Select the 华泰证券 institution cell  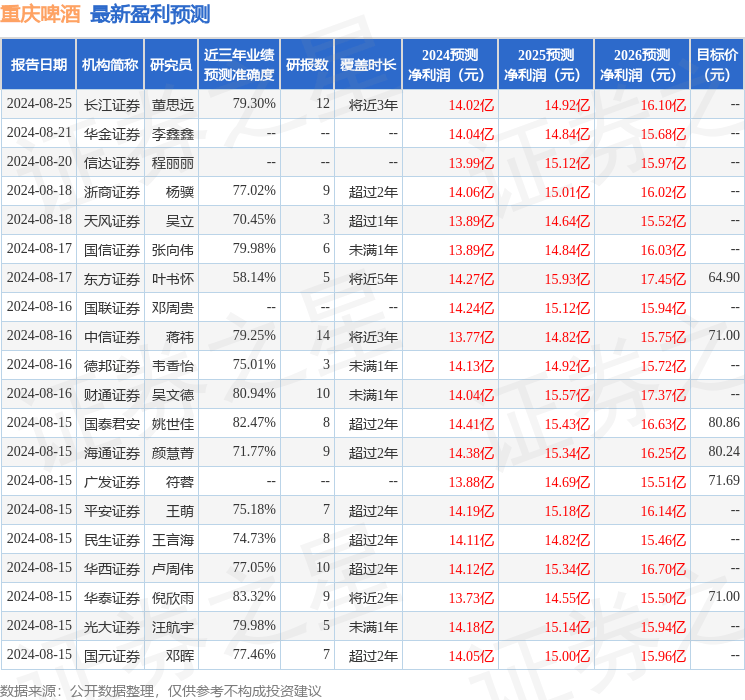coord(112,598)
